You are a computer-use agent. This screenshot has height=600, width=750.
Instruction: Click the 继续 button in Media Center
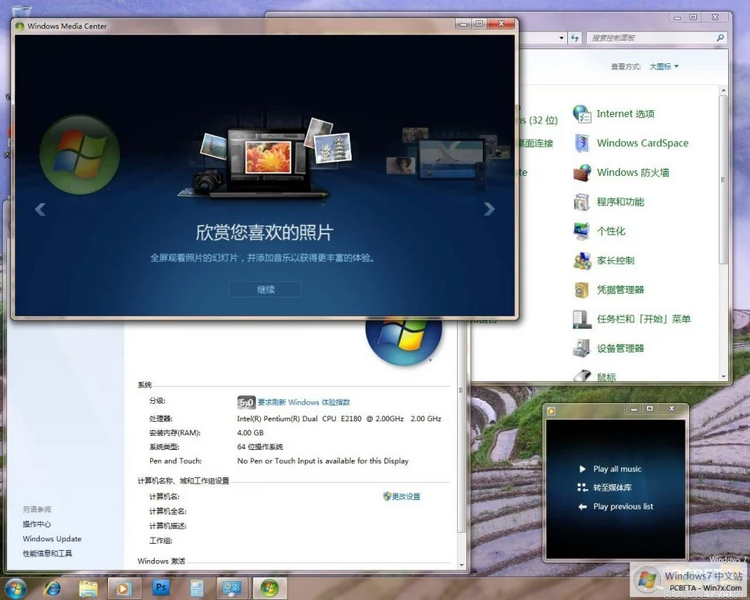(x=265, y=289)
